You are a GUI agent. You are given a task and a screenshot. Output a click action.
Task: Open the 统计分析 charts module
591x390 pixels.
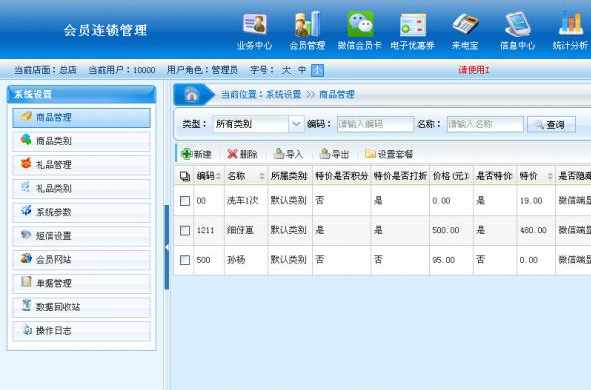(x=570, y=32)
